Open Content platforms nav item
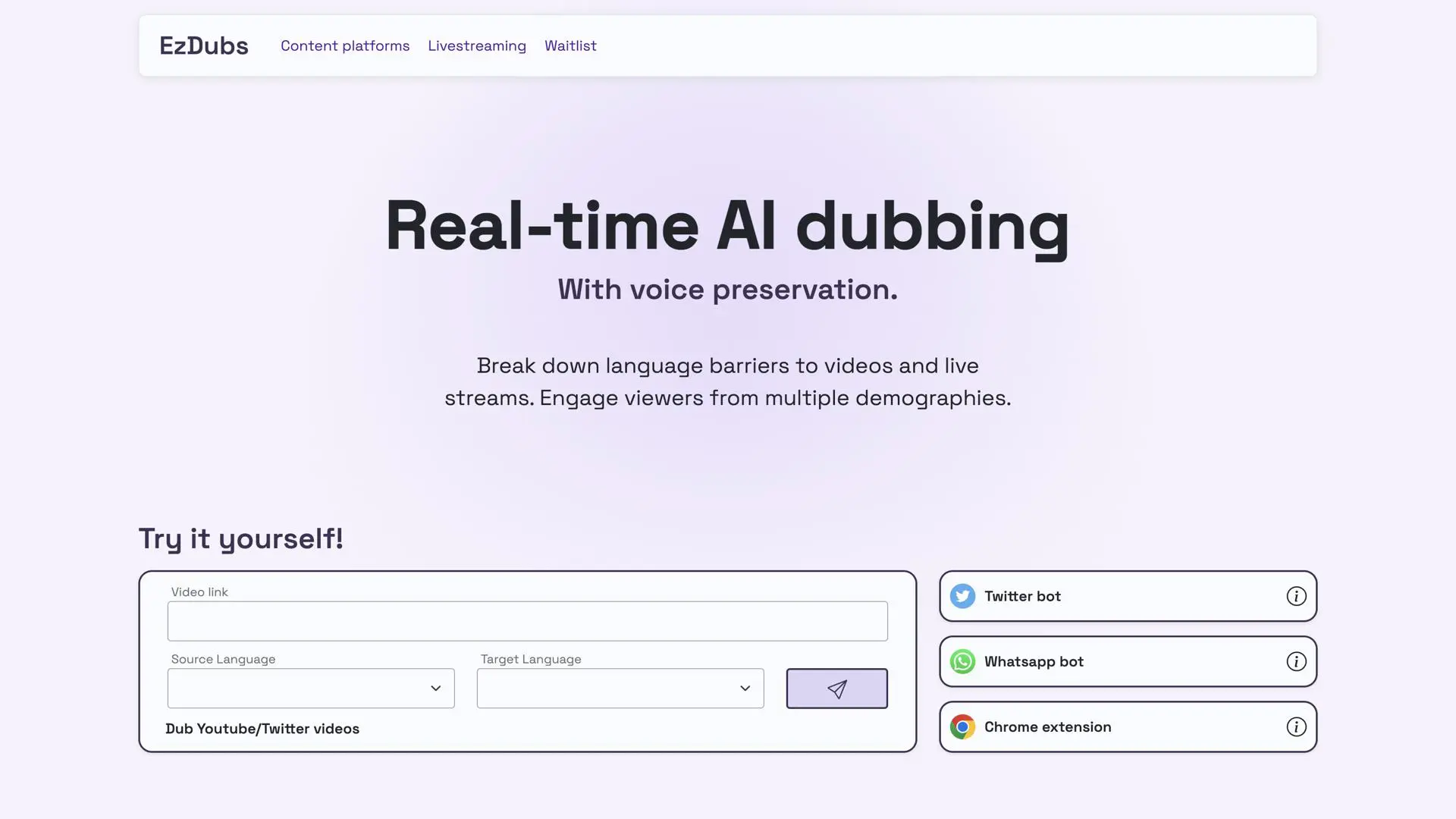This screenshot has height=819, width=1456. tap(345, 45)
